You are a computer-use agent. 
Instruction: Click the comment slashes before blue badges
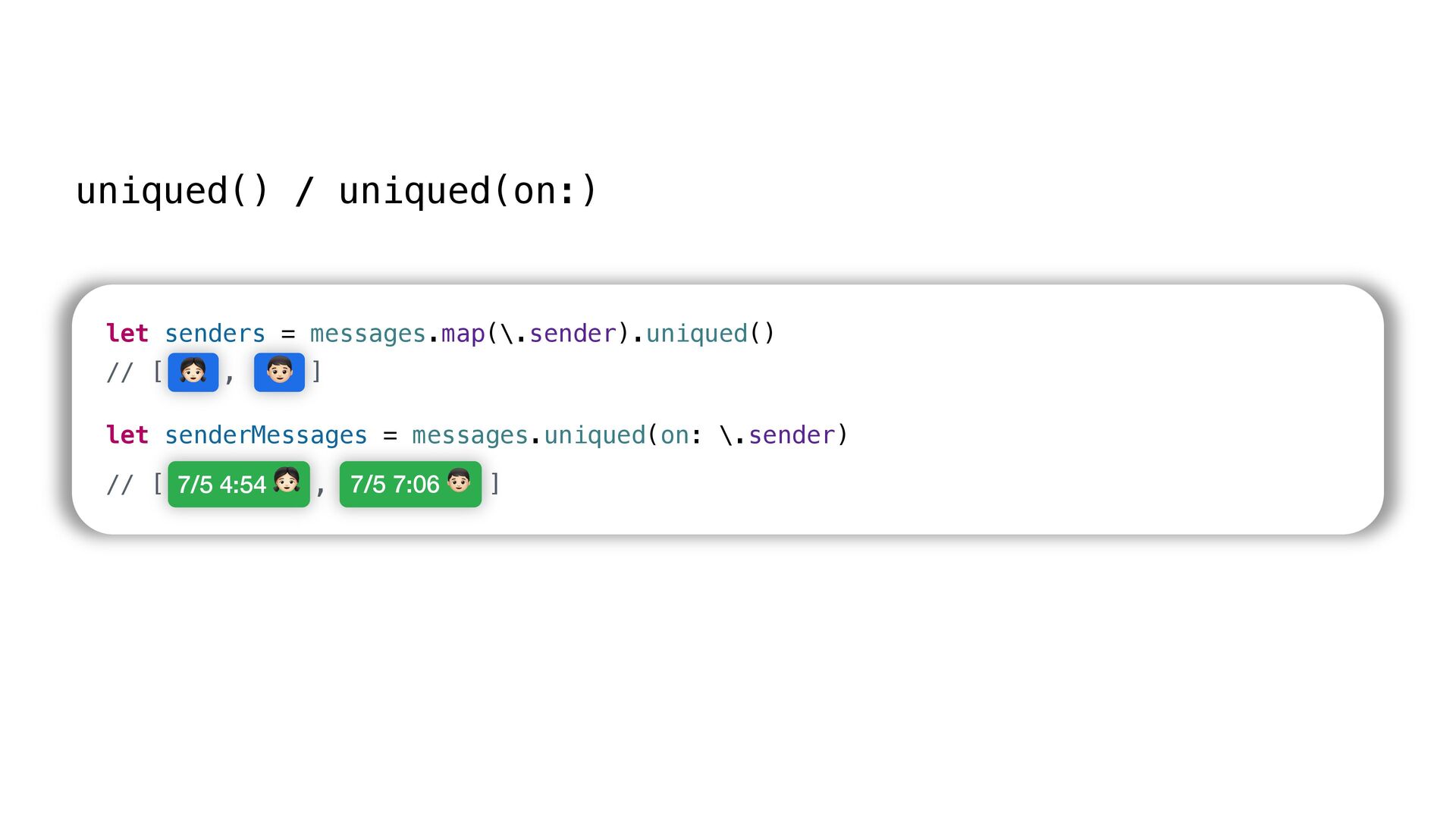point(120,372)
